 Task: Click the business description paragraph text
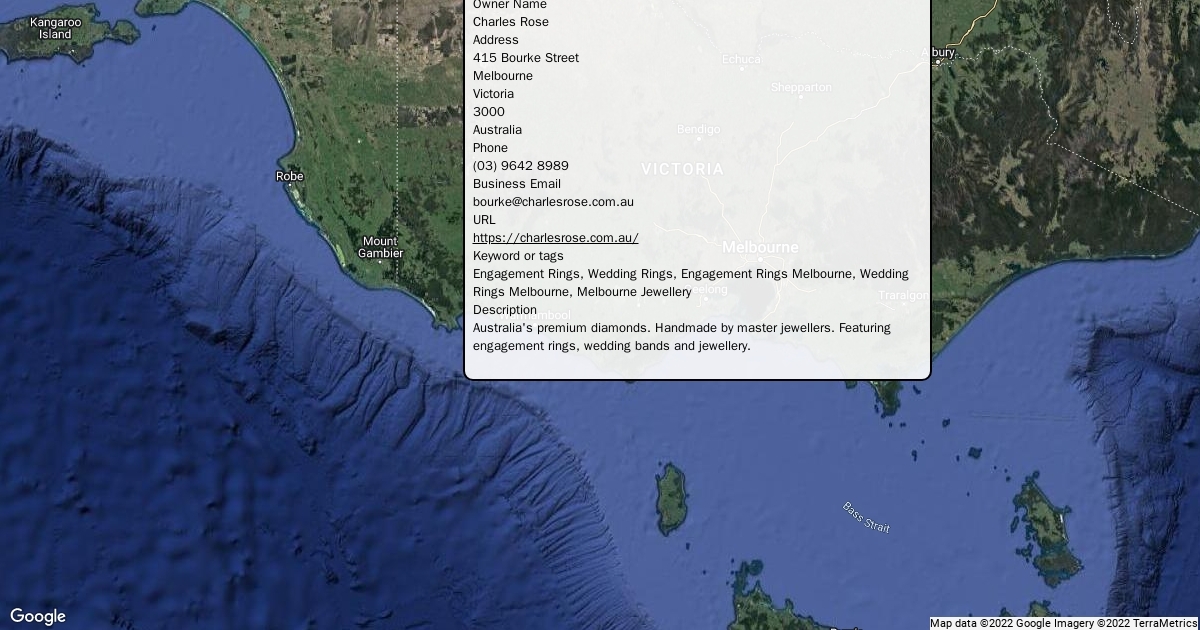[681, 337]
